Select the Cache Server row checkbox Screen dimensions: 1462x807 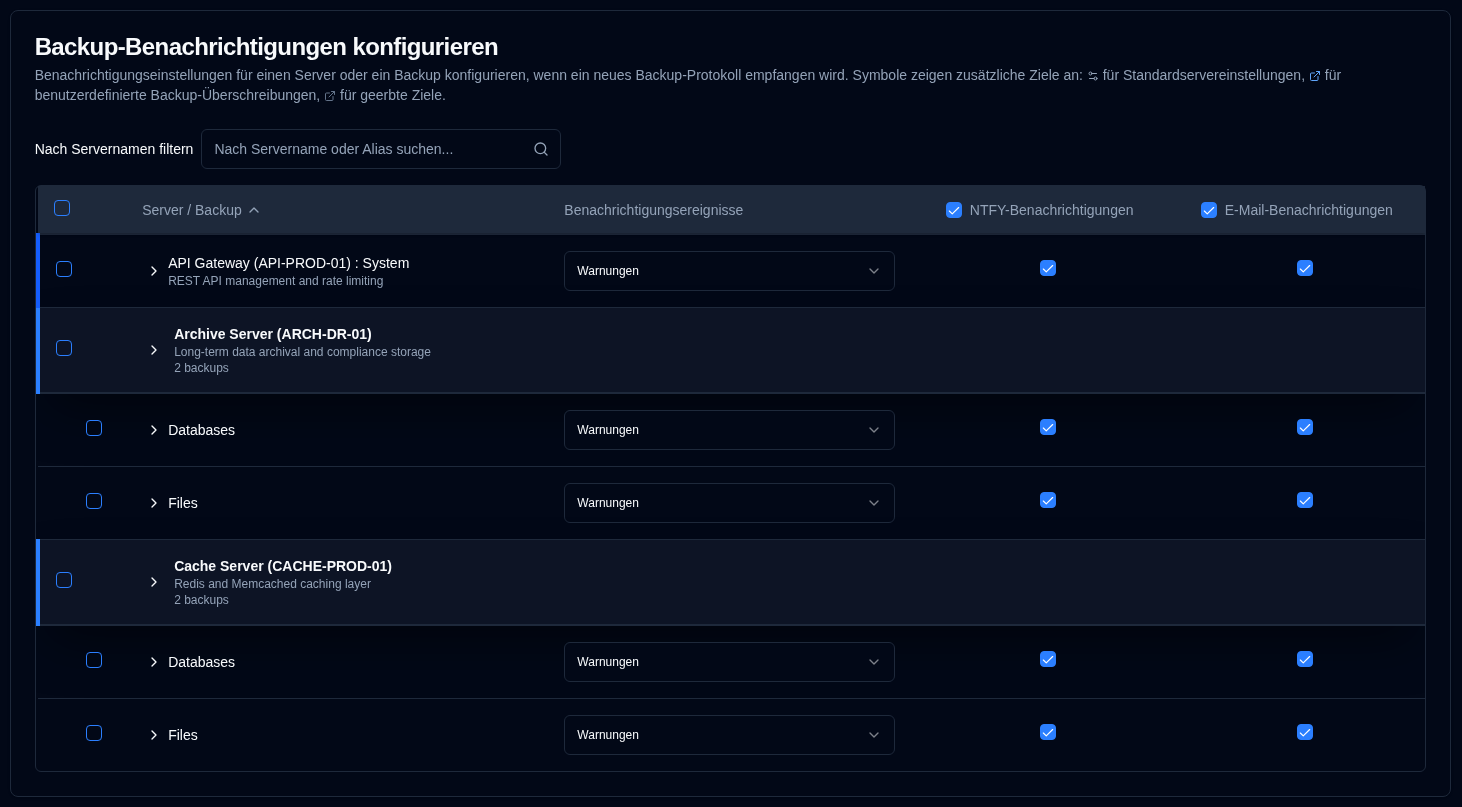(64, 580)
